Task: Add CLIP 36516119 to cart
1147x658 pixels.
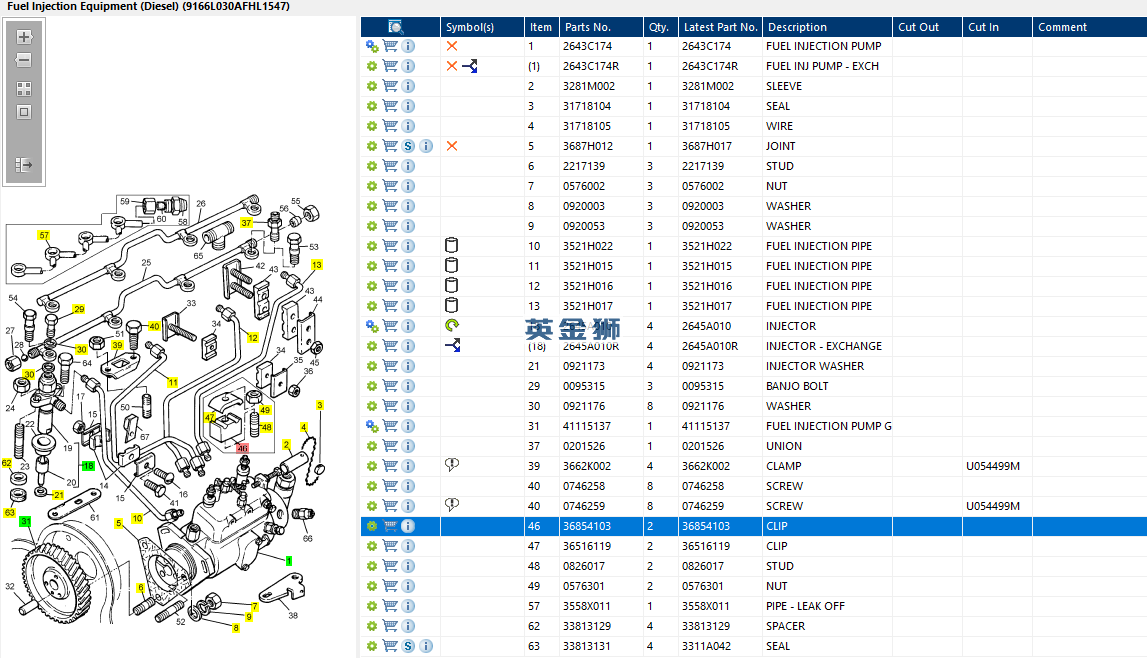Action: click(391, 546)
